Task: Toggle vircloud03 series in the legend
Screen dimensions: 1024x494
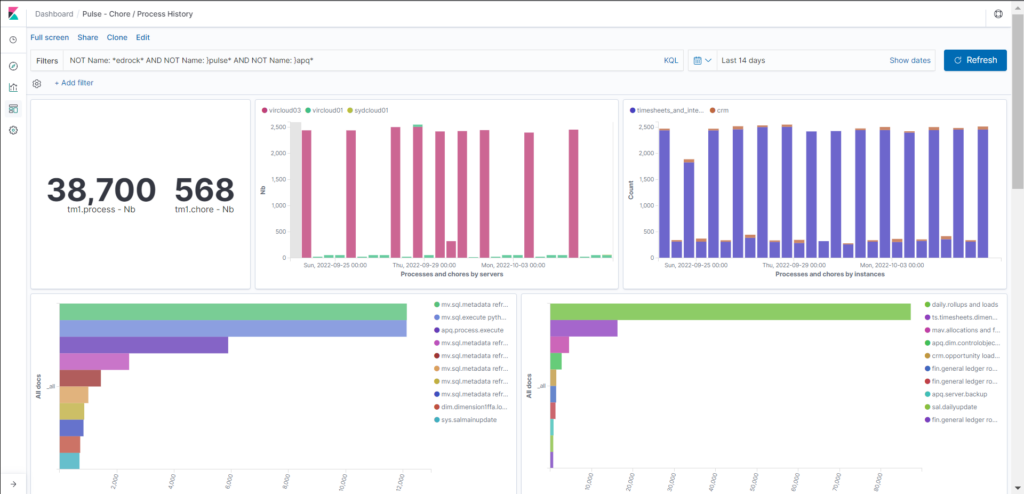Action: pyautogui.click(x=282, y=110)
